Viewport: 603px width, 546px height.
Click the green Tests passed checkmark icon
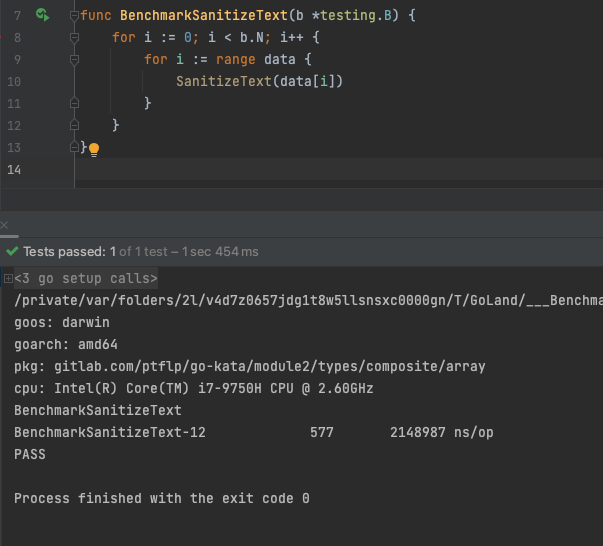click(x=12, y=252)
